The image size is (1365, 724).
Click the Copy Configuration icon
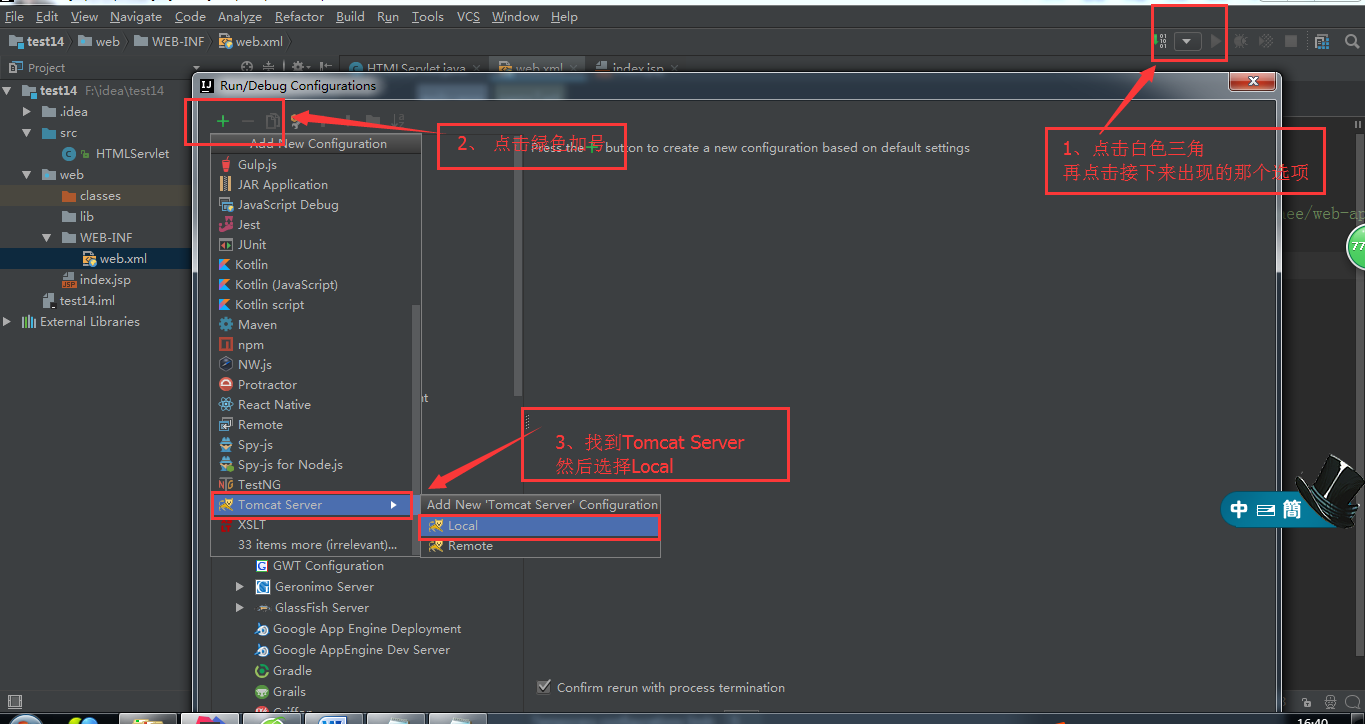(272, 121)
